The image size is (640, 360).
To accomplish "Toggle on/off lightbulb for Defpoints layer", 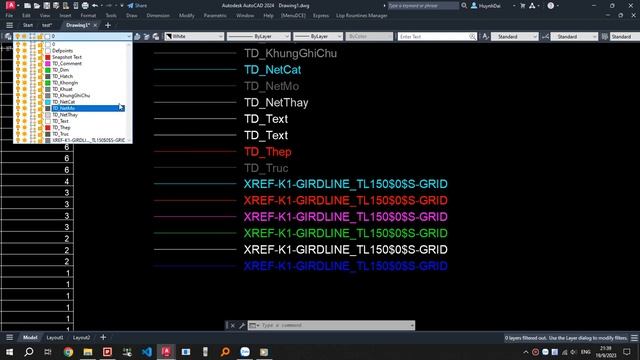I will [18, 51].
